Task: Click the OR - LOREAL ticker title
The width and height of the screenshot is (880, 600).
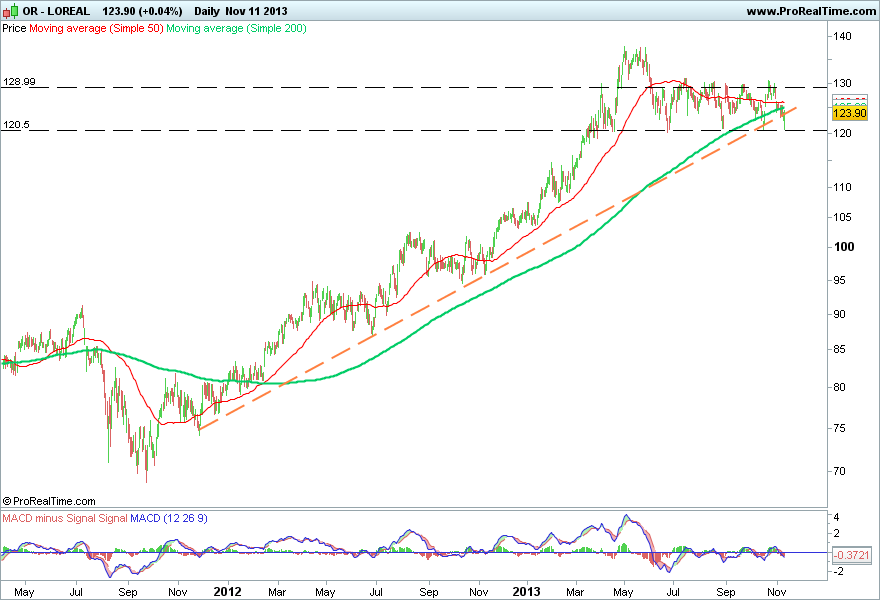Action: click(x=56, y=11)
